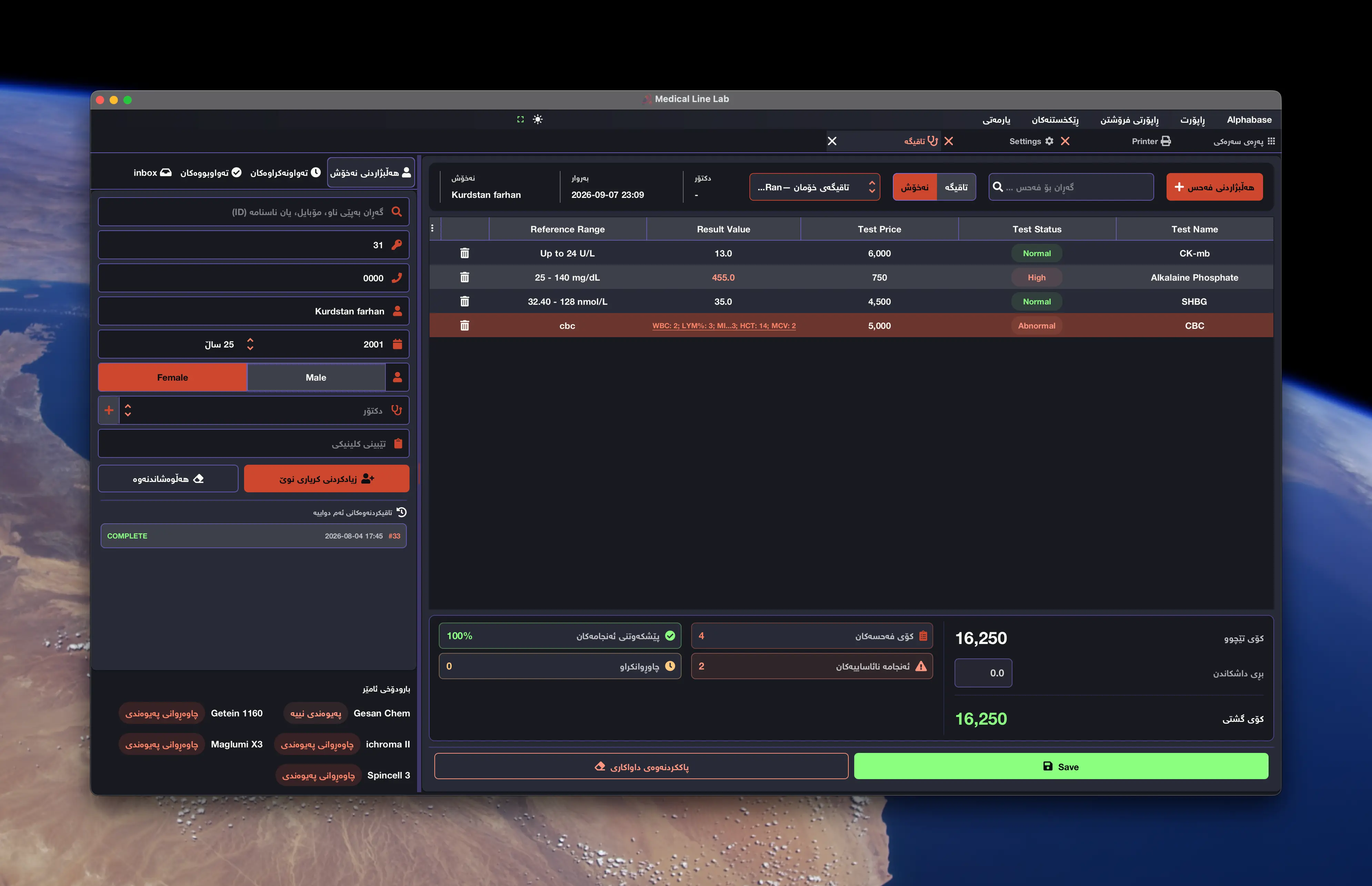This screenshot has width=1372, height=886.
Task: Open the یارمەتی menu
Action: [996, 120]
